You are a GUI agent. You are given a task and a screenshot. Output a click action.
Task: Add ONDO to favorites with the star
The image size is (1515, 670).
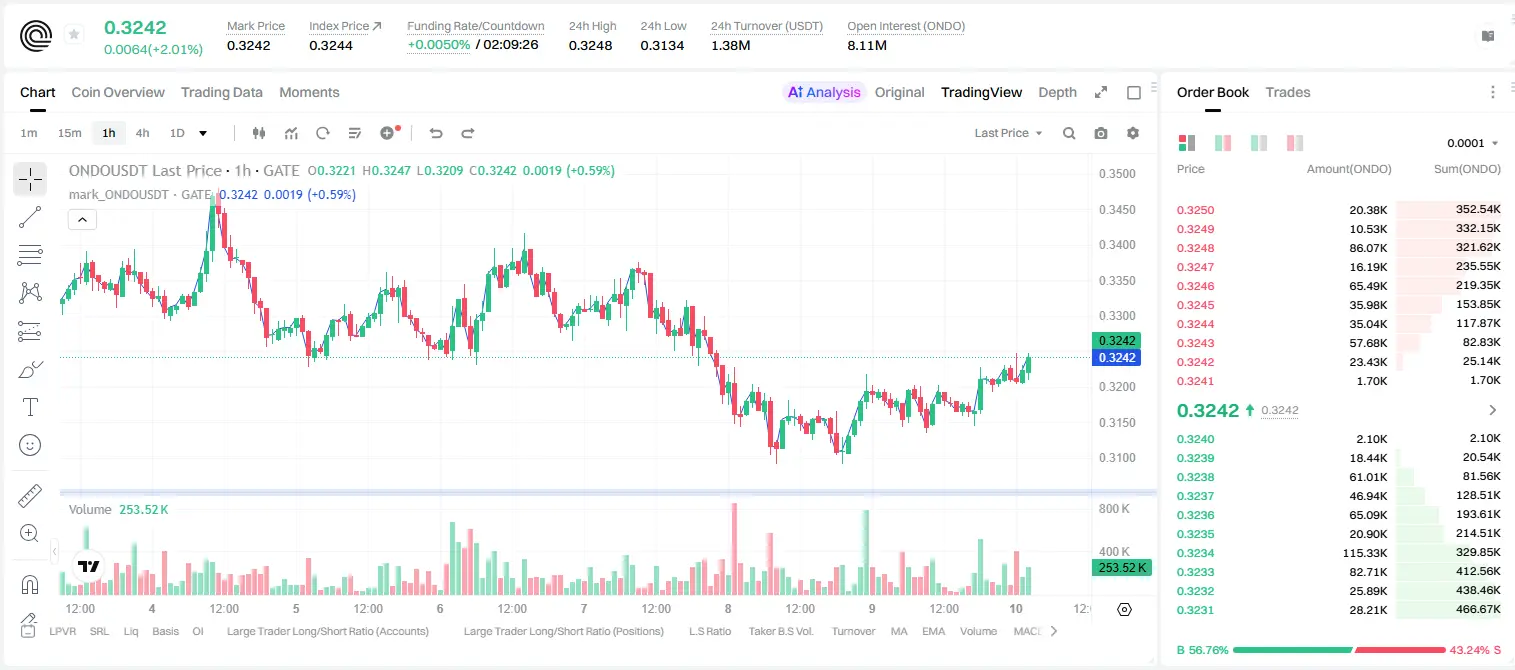tap(74, 35)
